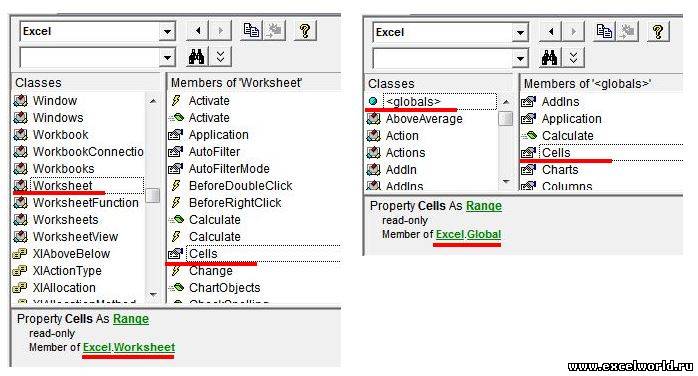Click inside the right search text field
The image size is (698, 376).
coord(443,58)
